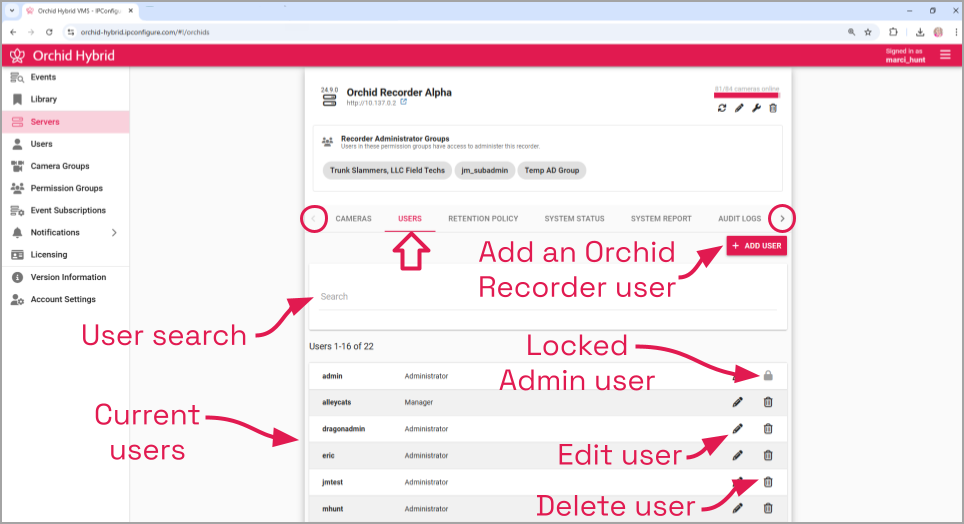
Task: Open Account Settings
Action: click(x=63, y=300)
